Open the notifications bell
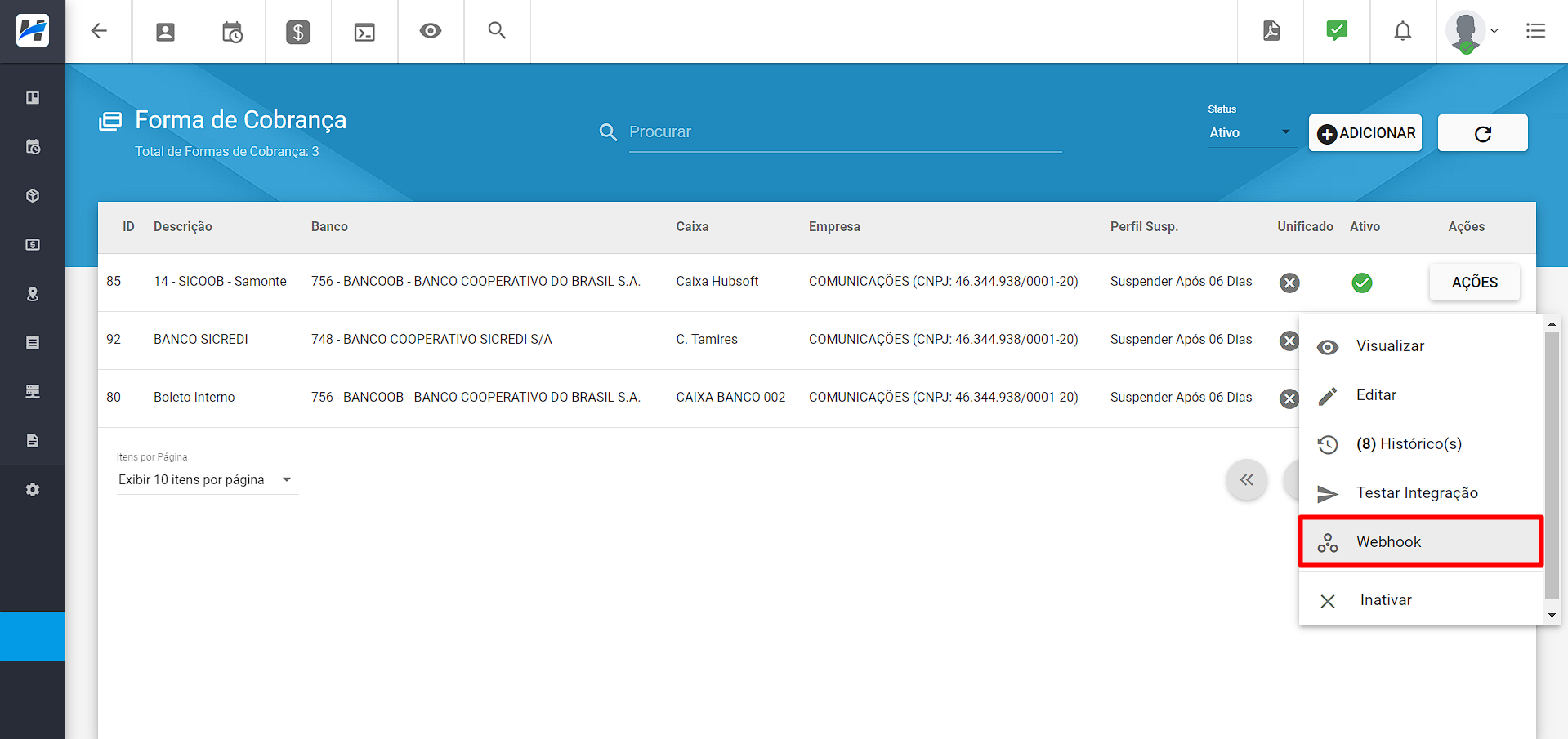 tap(1403, 31)
